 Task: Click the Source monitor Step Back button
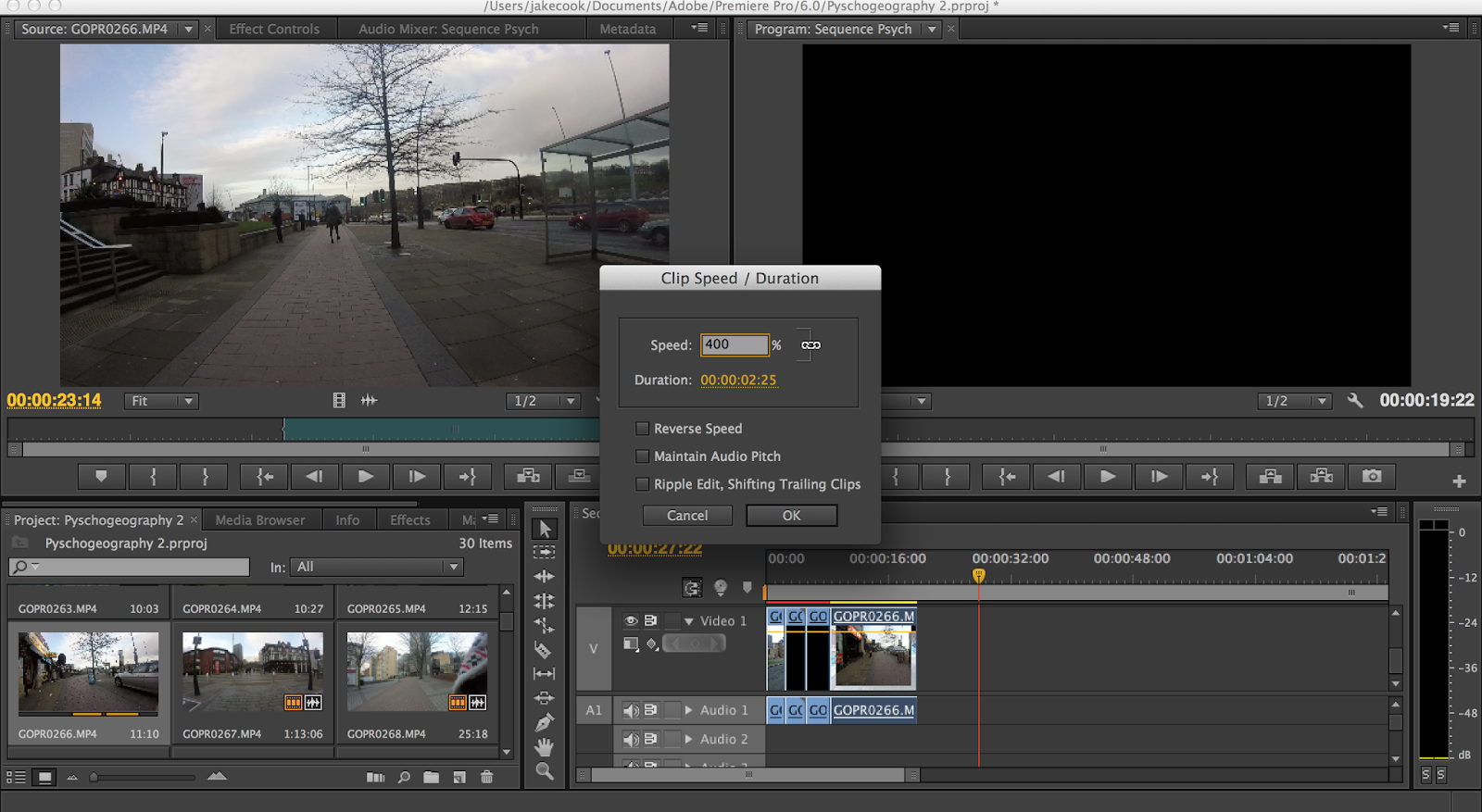(314, 476)
